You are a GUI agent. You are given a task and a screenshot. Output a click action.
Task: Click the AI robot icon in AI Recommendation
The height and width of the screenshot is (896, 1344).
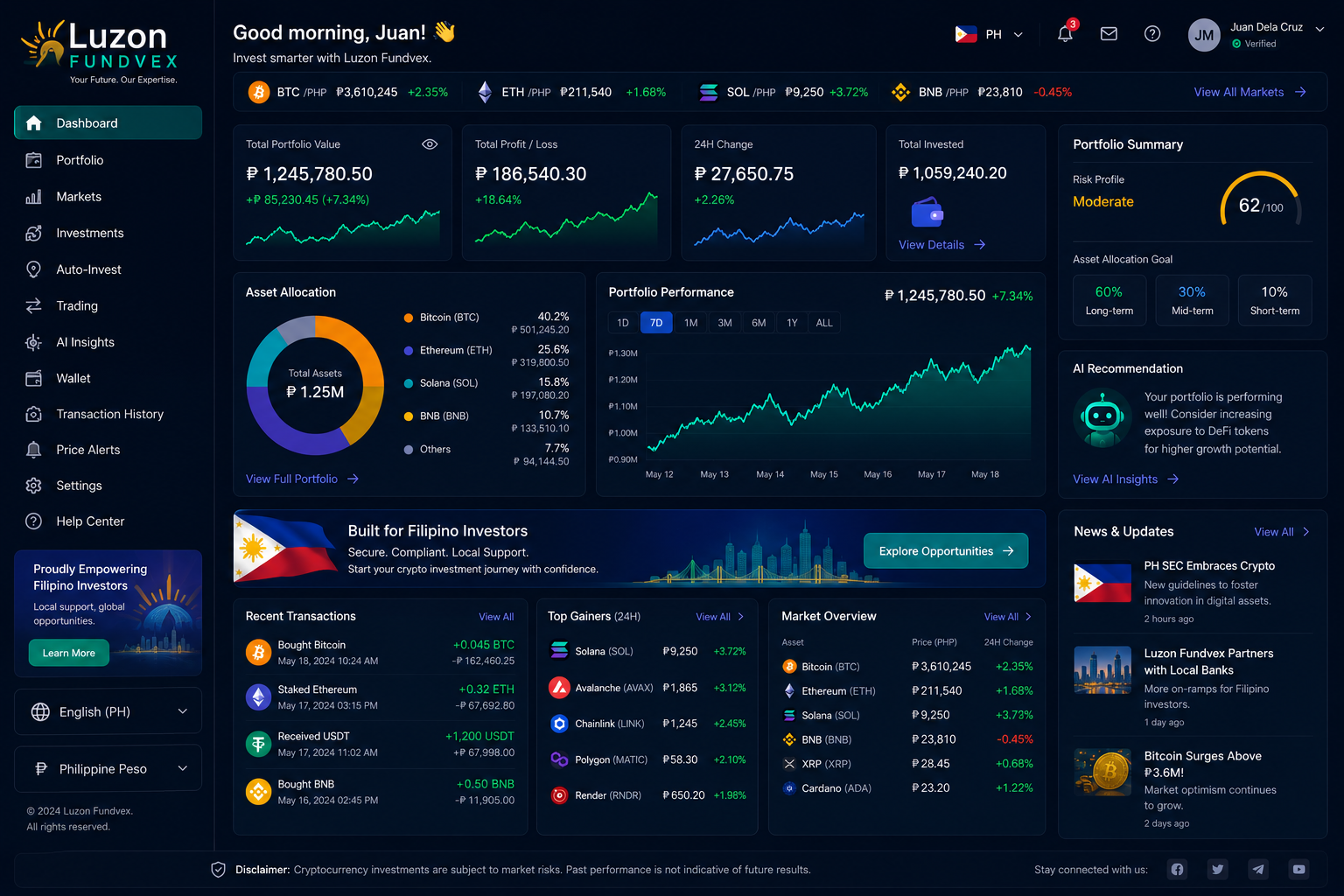[1102, 418]
